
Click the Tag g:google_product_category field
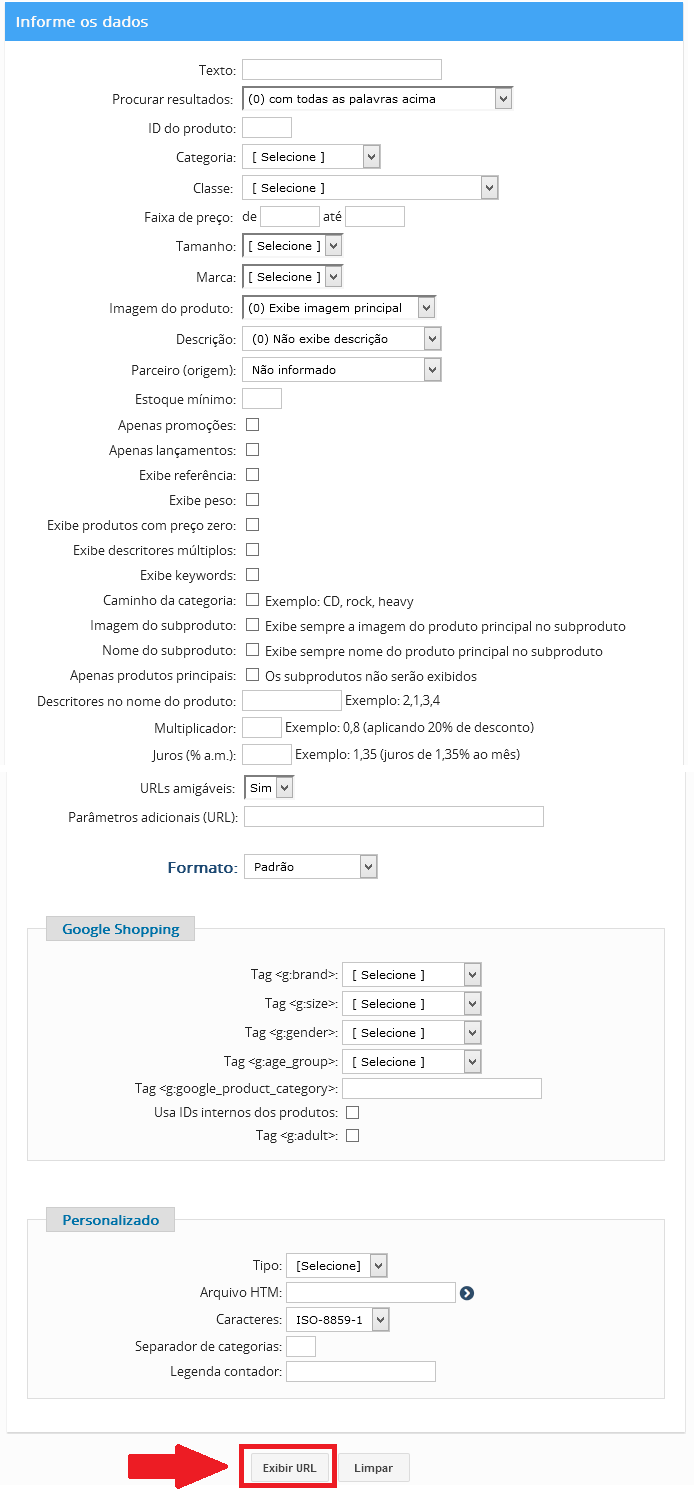pyautogui.click(x=442, y=1088)
